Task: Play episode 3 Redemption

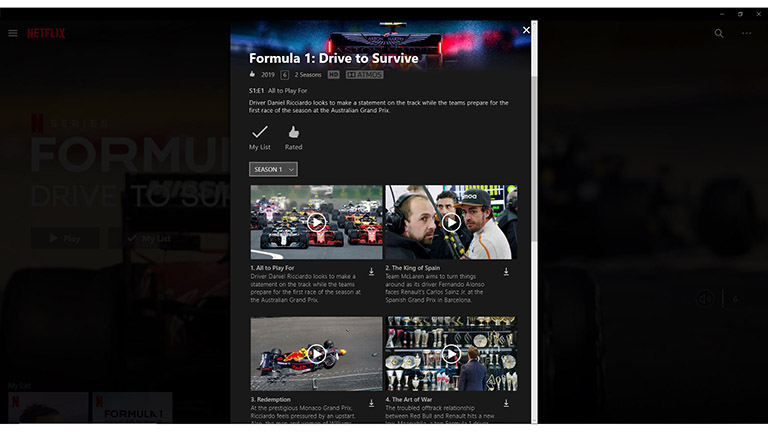Action: (316, 354)
